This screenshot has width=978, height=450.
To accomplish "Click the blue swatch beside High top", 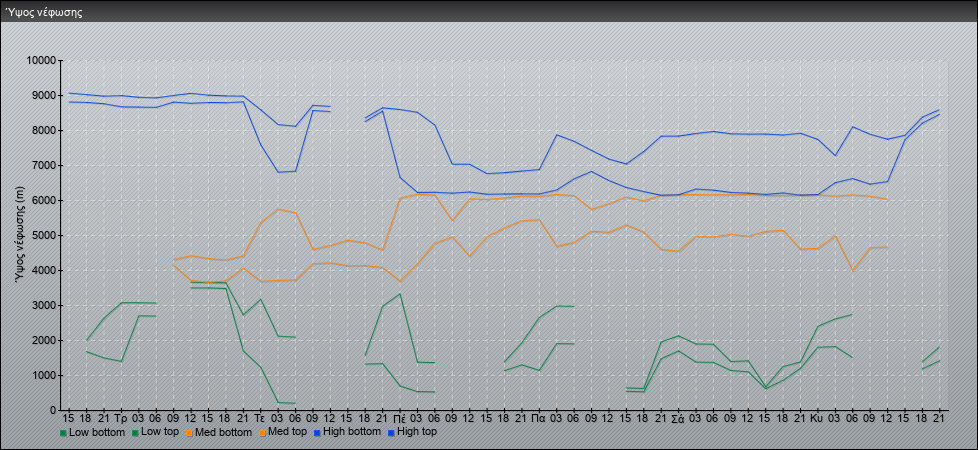I will tap(390, 433).
